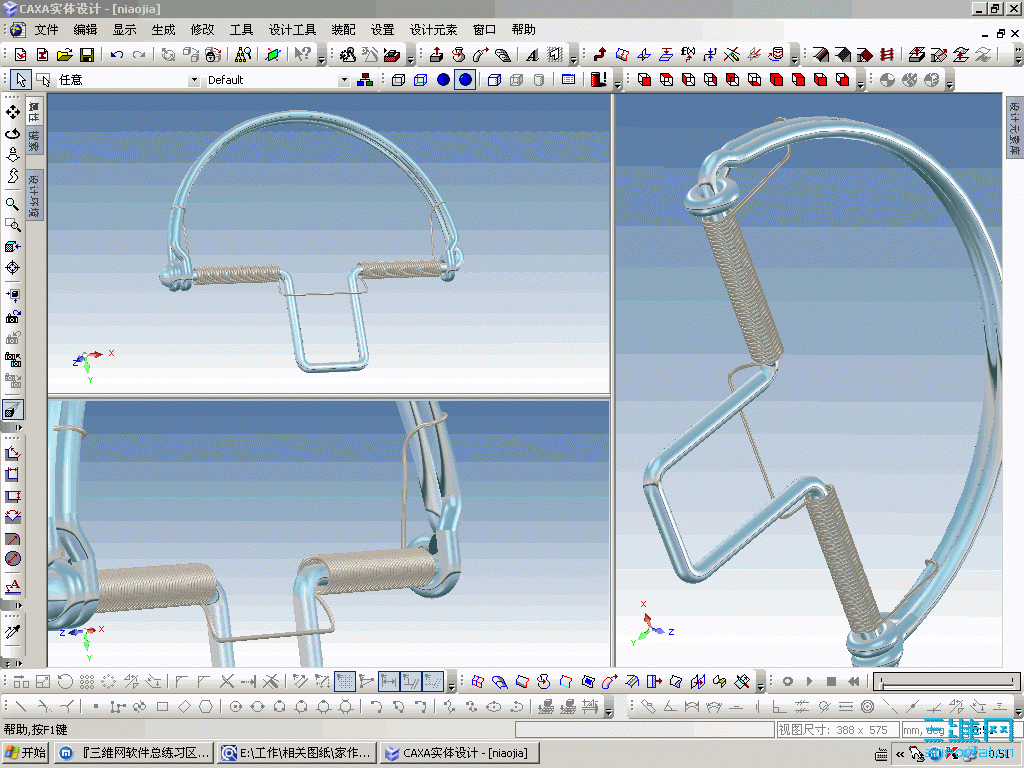
Task: Click the concentric circles constraint icon
Action: tap(867, 706)
